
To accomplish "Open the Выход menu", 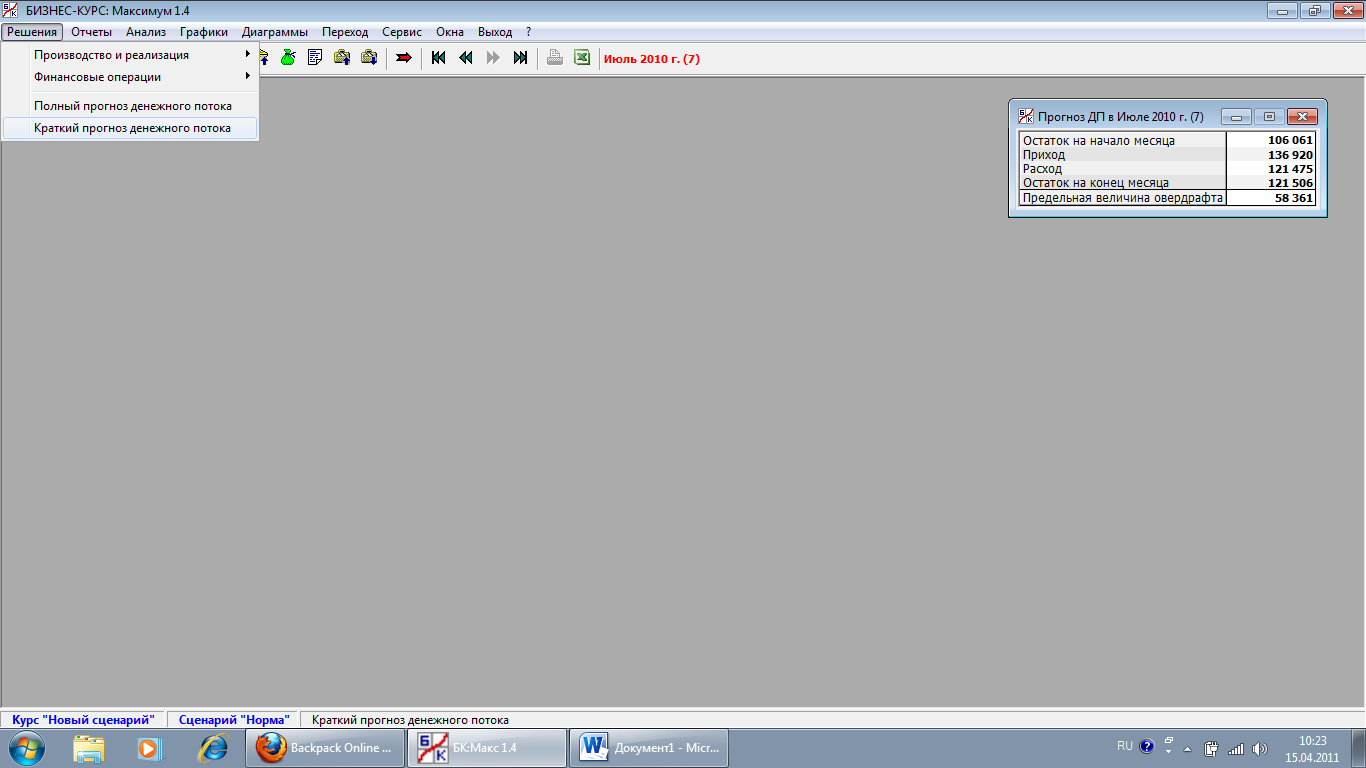I will tap(495, 32).
